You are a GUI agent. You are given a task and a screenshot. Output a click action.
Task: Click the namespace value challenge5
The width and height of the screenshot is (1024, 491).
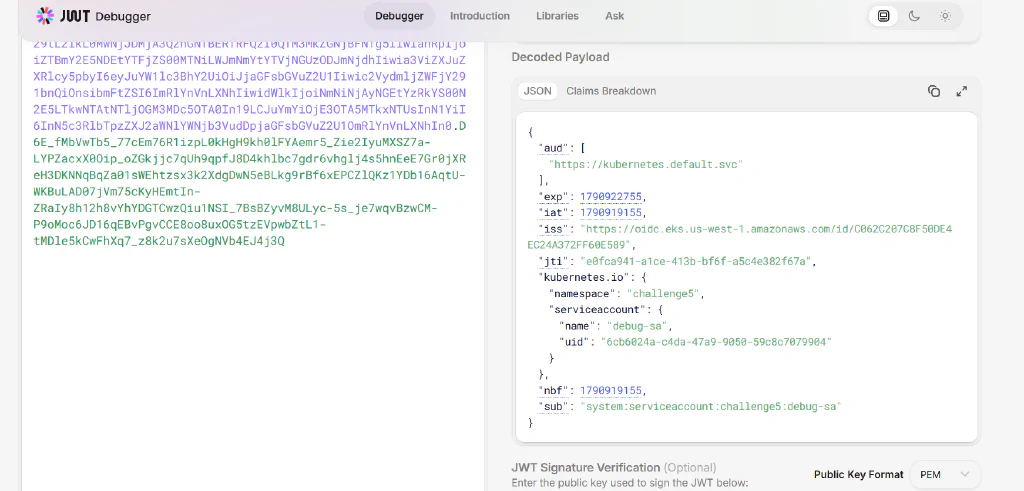tap(665, 294)
